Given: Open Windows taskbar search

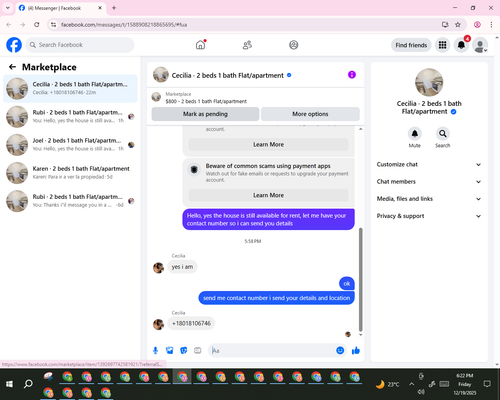Looking at the screenshot, I should tap(28, 384).
